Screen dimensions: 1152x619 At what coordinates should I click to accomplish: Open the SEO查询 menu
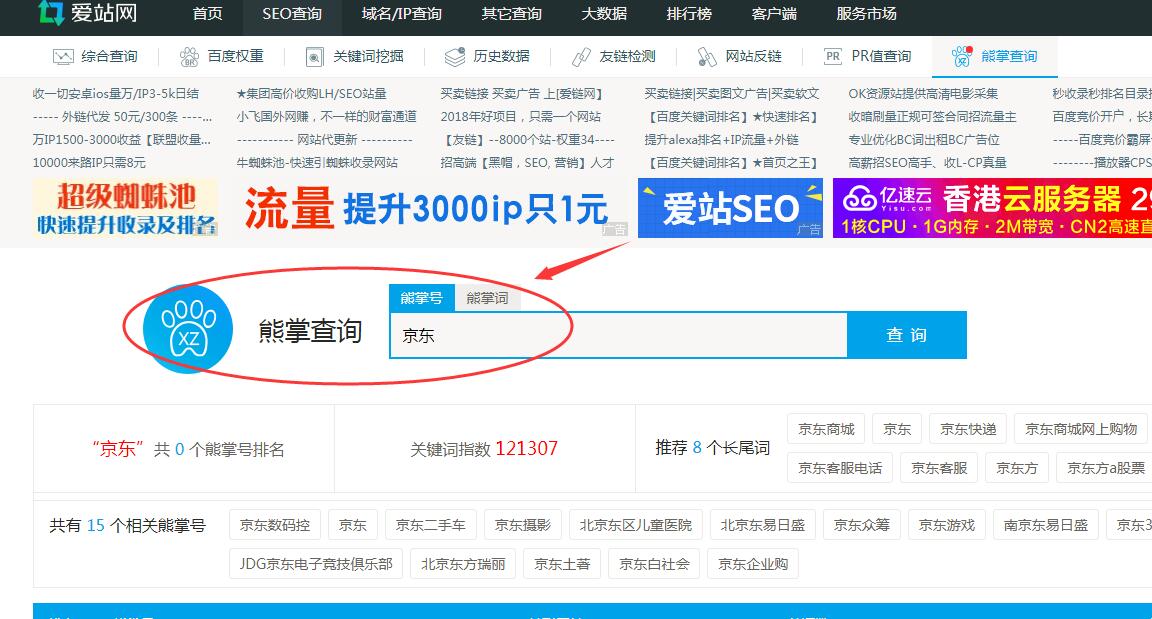point(292,14)
